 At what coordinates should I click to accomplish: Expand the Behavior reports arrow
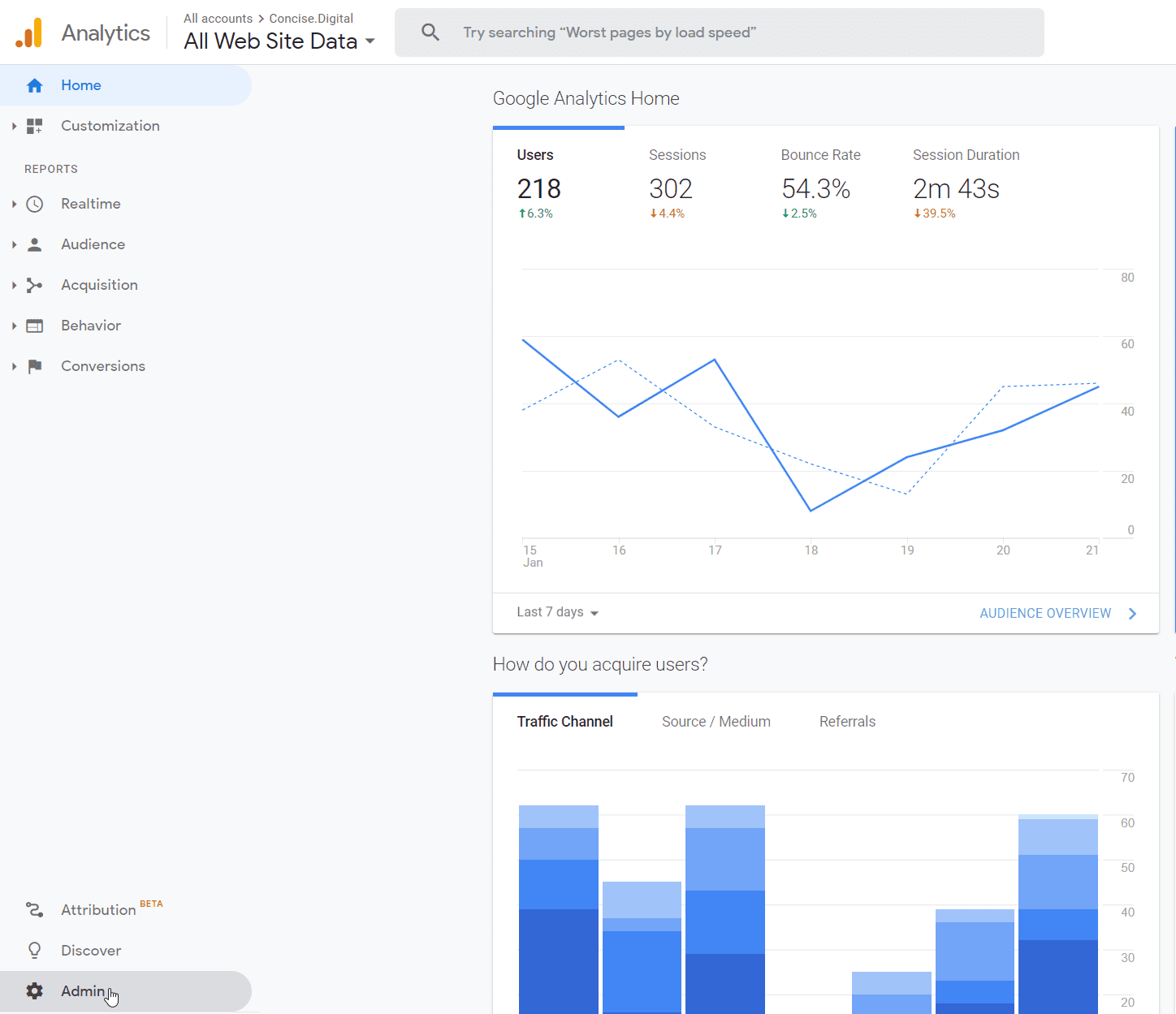pyautogui.click(x=14, y=326)
